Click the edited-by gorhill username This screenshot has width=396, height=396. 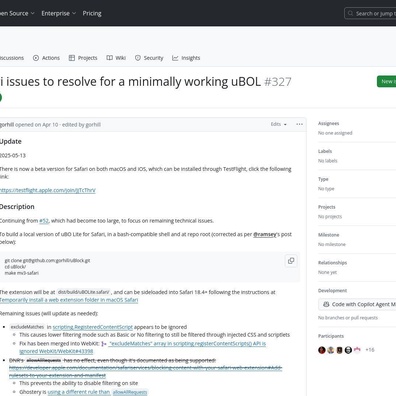click(x=93, y=125)
